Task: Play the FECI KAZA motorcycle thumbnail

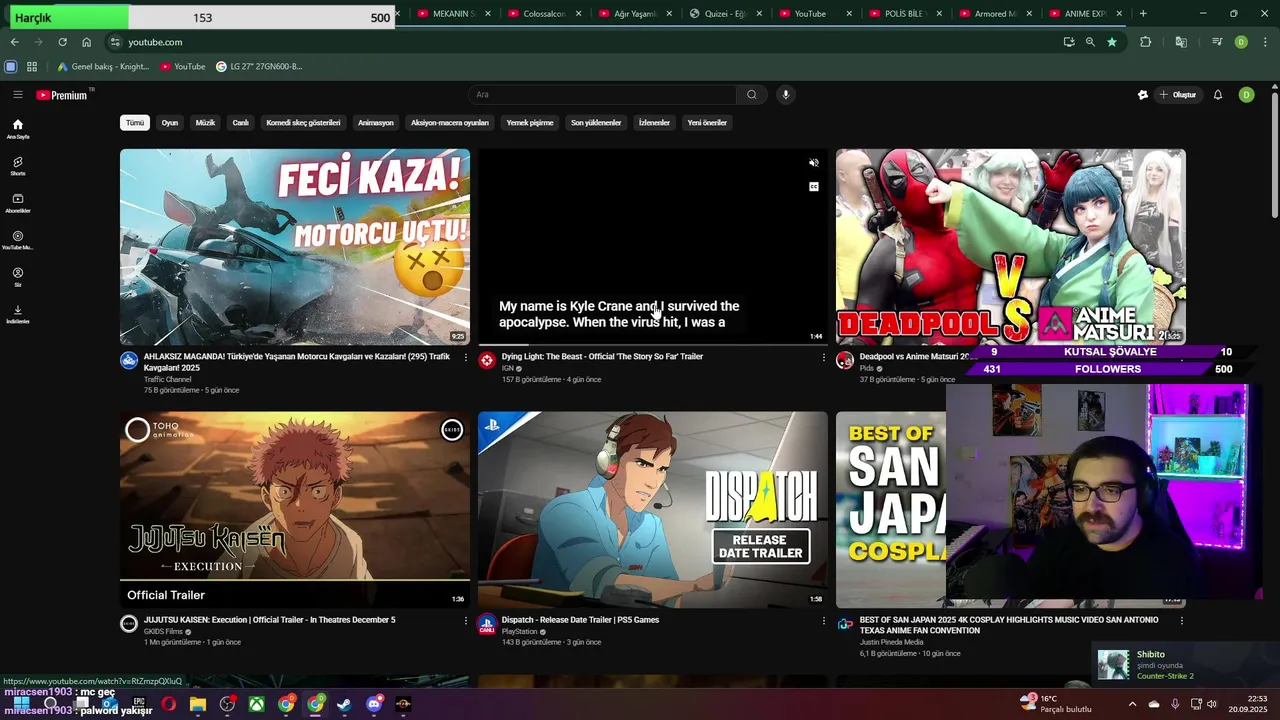Action: click(295, 247)
